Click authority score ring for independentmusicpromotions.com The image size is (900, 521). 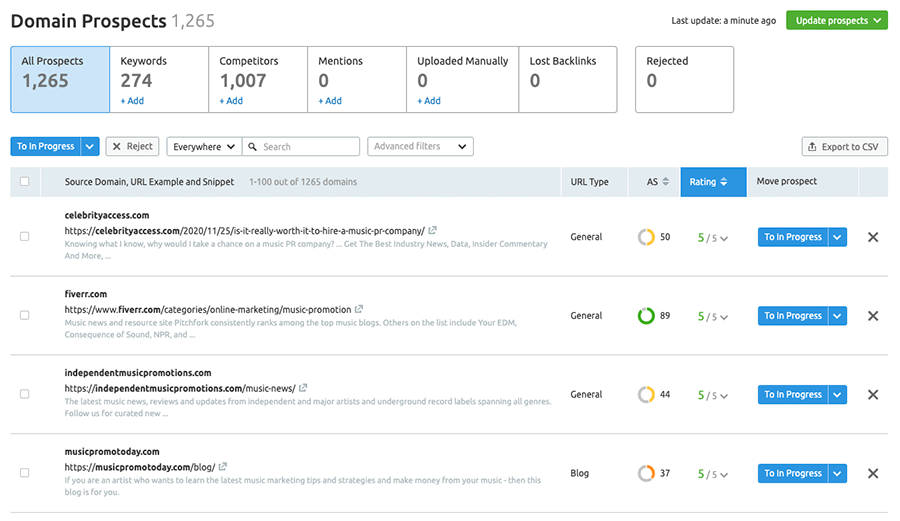click(646, 395)
